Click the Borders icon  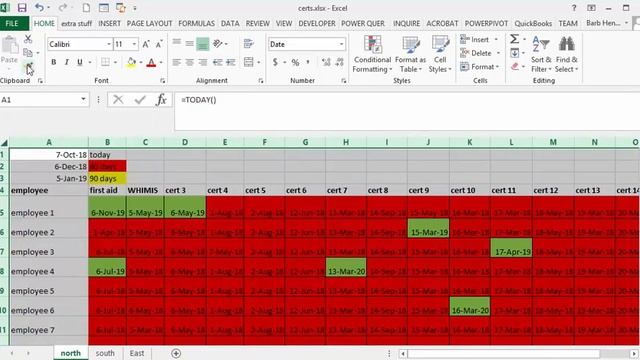[x=105, y=62]
